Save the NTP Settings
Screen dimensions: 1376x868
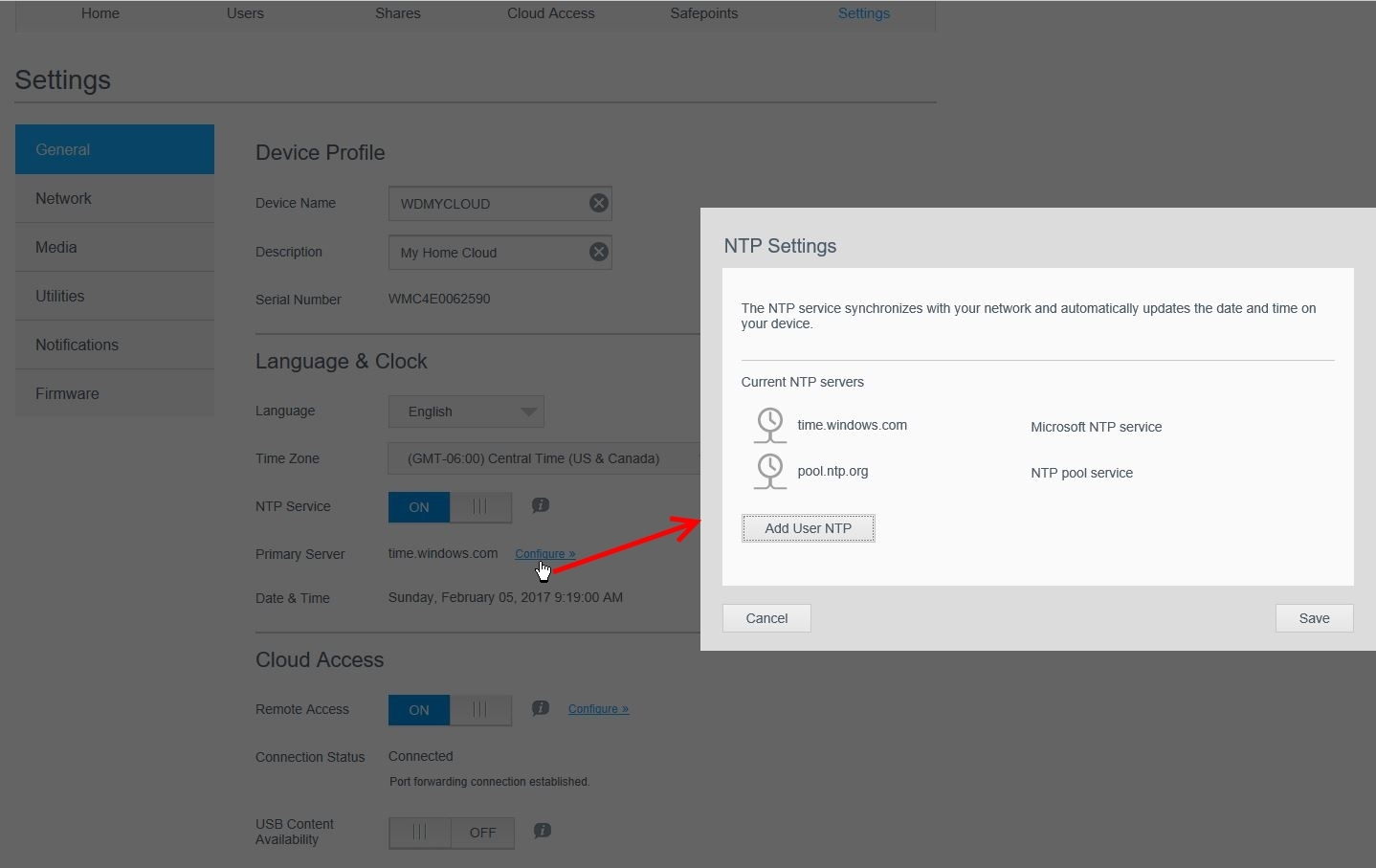[1314, 618]
